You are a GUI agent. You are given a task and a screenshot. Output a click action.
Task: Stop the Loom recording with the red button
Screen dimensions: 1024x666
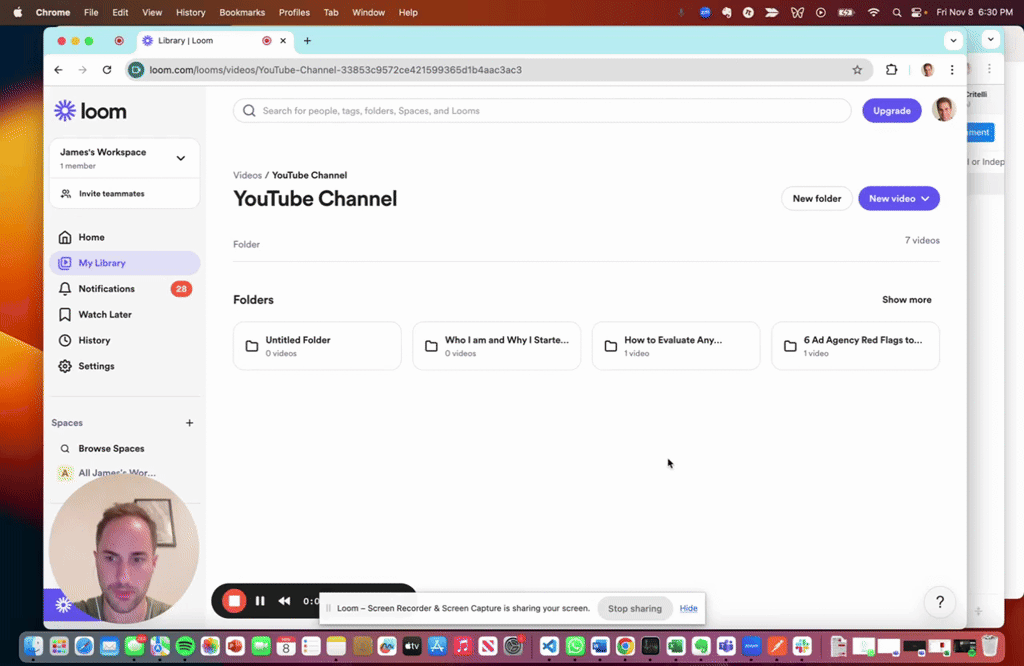pyautogui.click(x=235, y=601)
